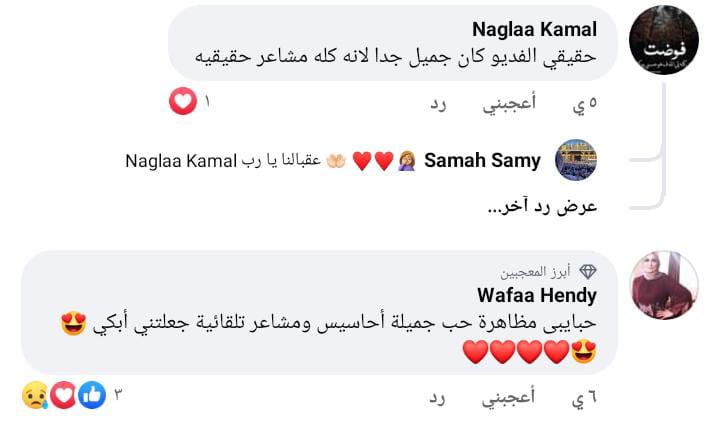Open Samah Samy's profile picture
Screen dimensions: 720x424
tap(575, 160)
